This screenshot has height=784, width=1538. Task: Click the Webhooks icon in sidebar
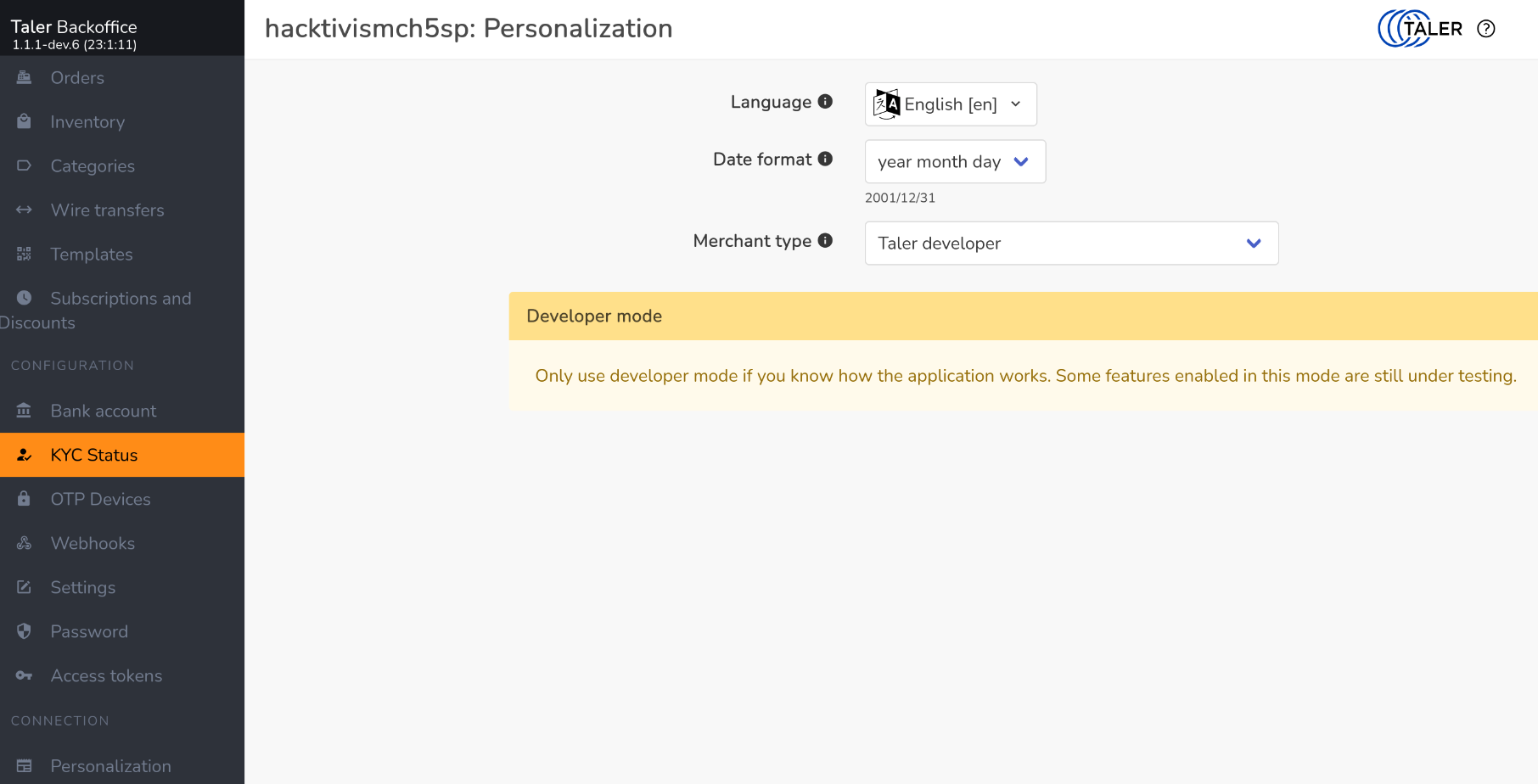(x=24, y=543)
